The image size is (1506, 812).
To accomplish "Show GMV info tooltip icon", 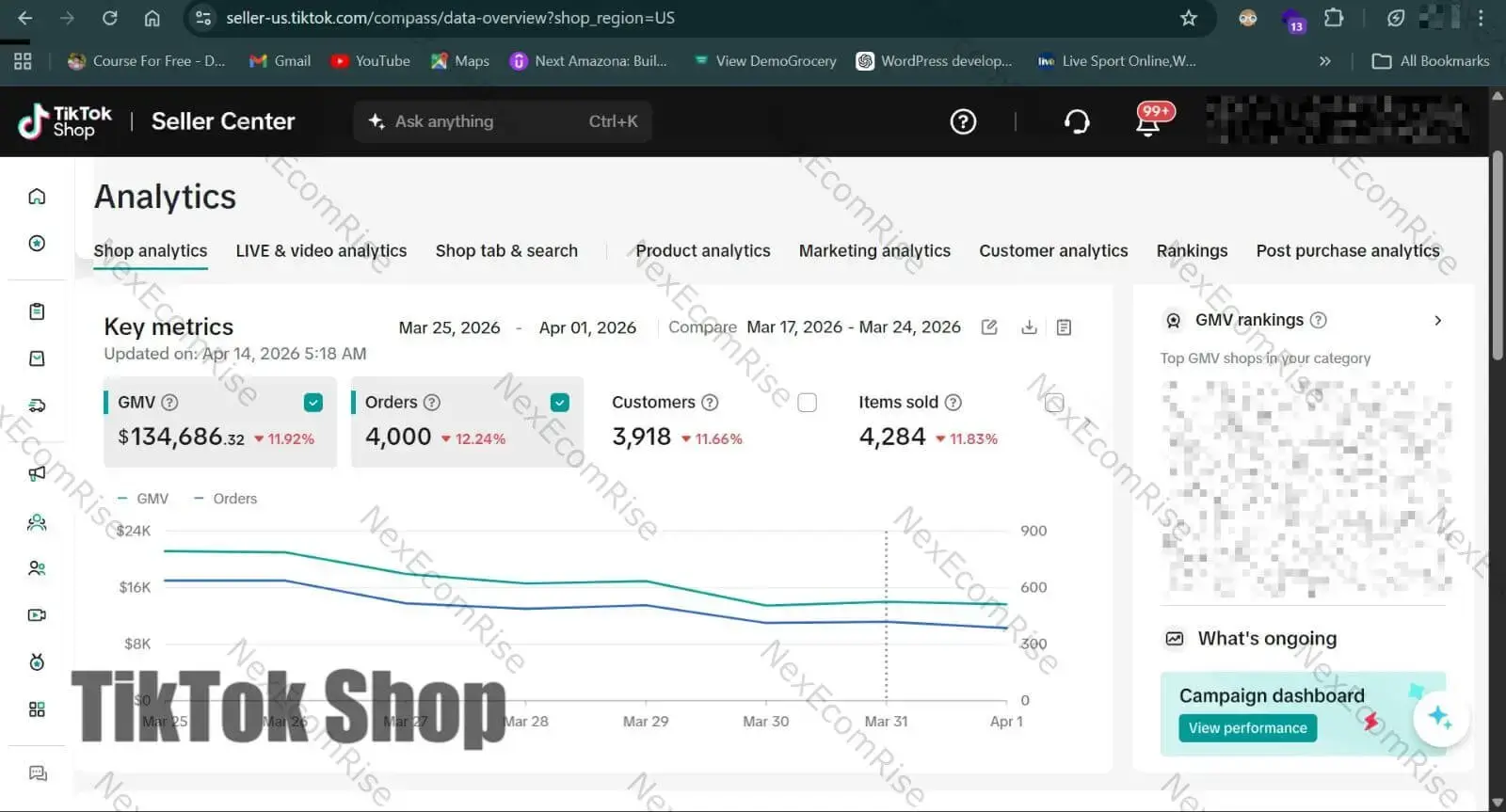I will (x=169, y=403).
